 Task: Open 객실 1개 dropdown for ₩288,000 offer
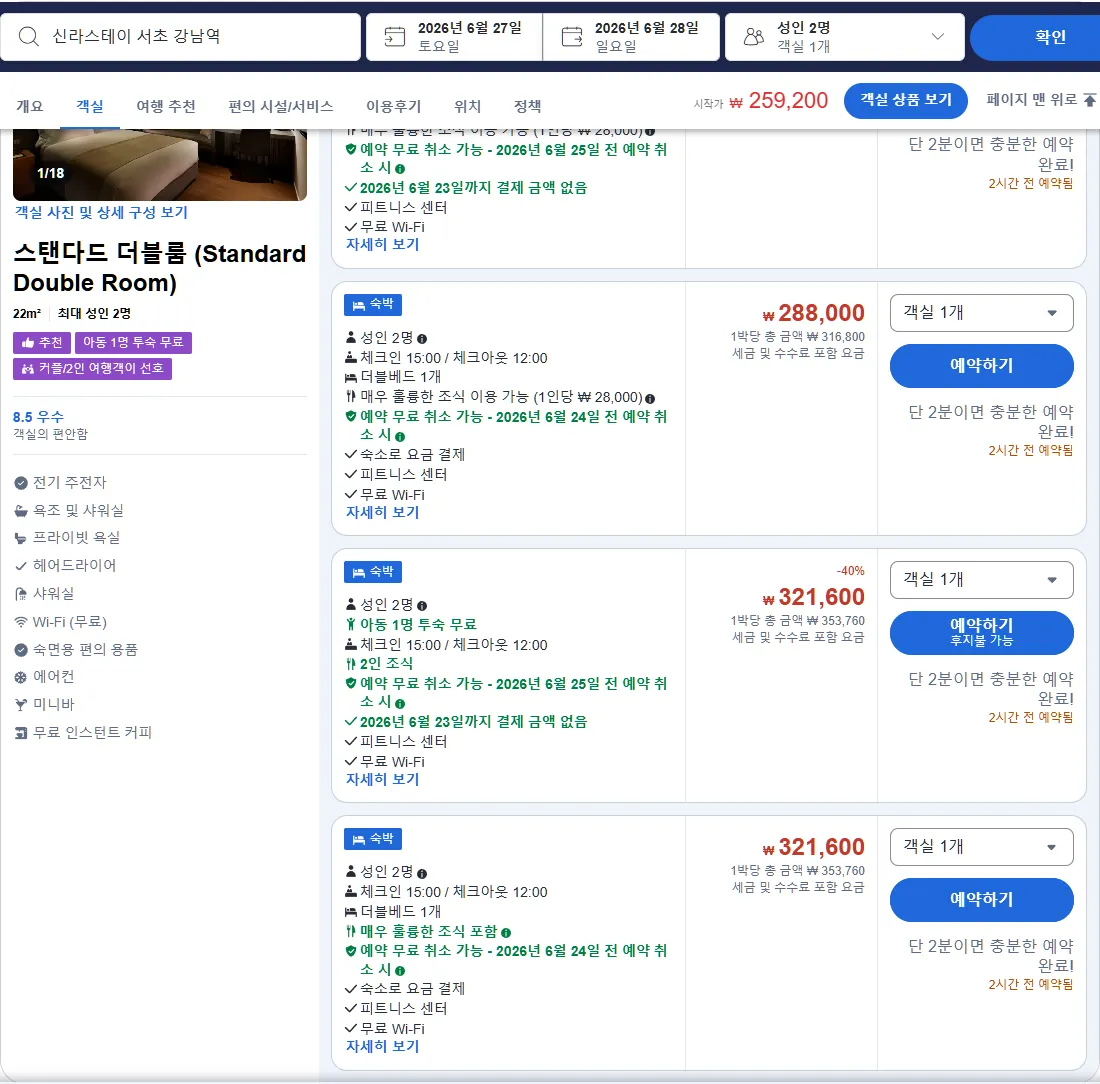981,313
